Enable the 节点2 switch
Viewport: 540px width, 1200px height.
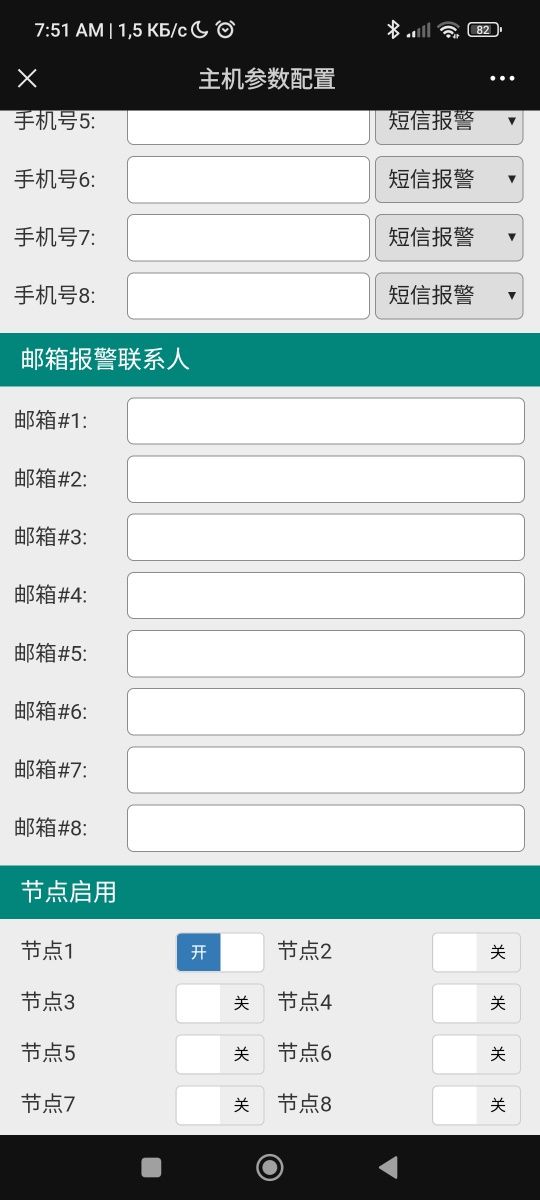click(476, 952)
